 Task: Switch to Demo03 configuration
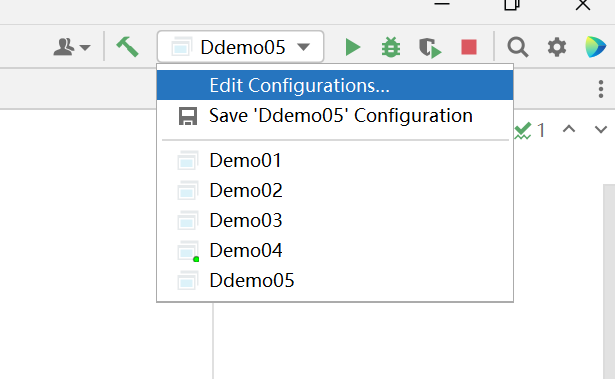pyautogui.click(x=335, y=220)
